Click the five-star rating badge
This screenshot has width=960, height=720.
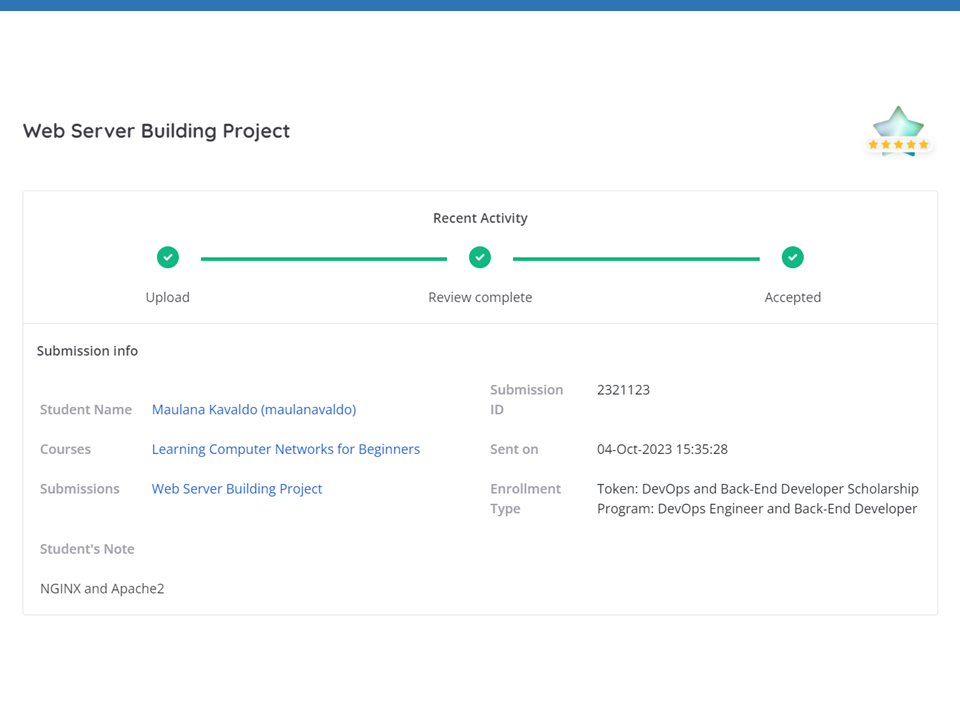click(x=898, y=131)
